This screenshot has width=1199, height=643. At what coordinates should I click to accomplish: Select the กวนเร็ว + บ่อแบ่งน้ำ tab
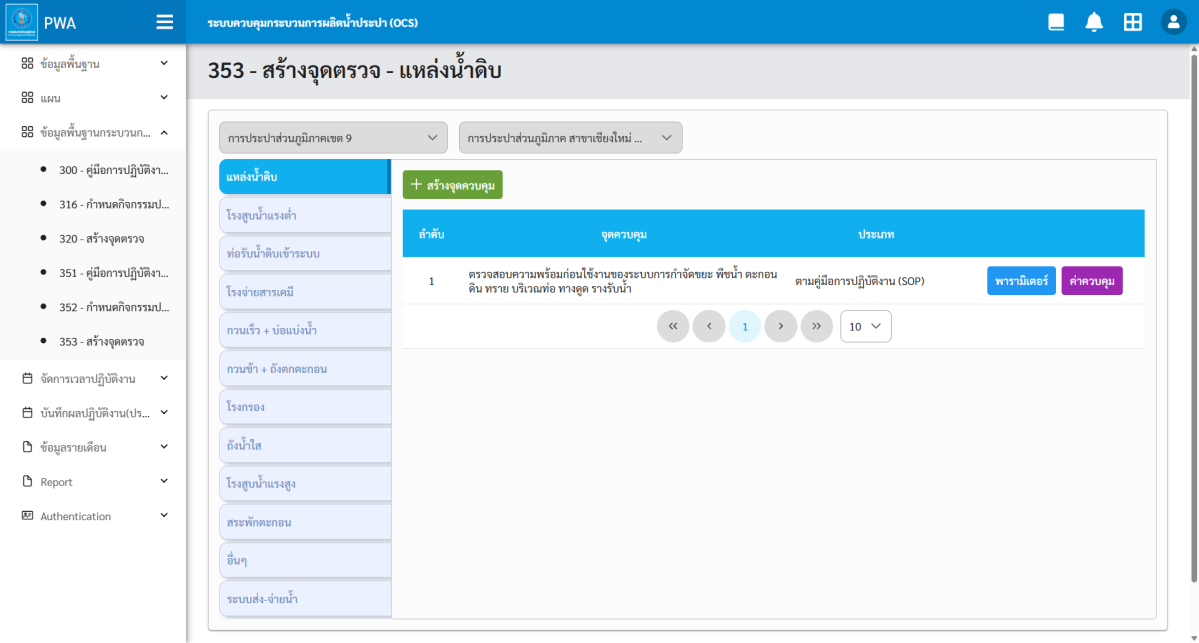point(305,330)
